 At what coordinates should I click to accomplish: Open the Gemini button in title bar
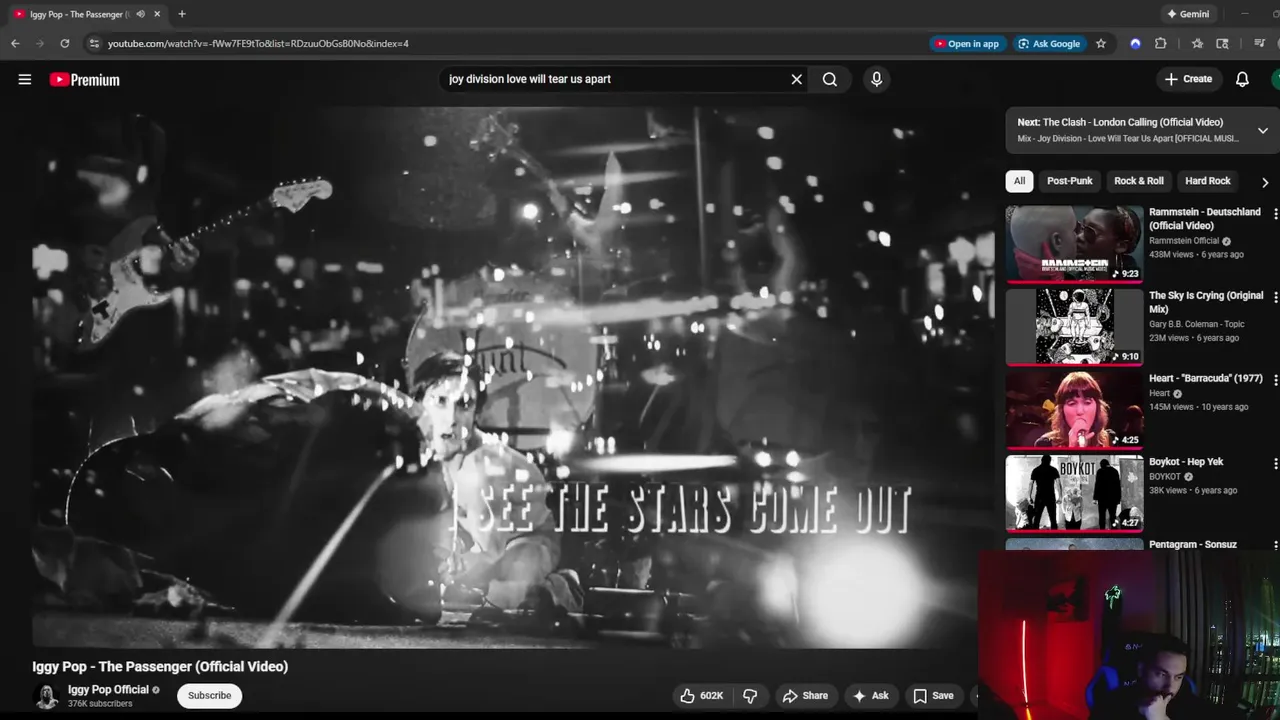tap(1188, 14)
